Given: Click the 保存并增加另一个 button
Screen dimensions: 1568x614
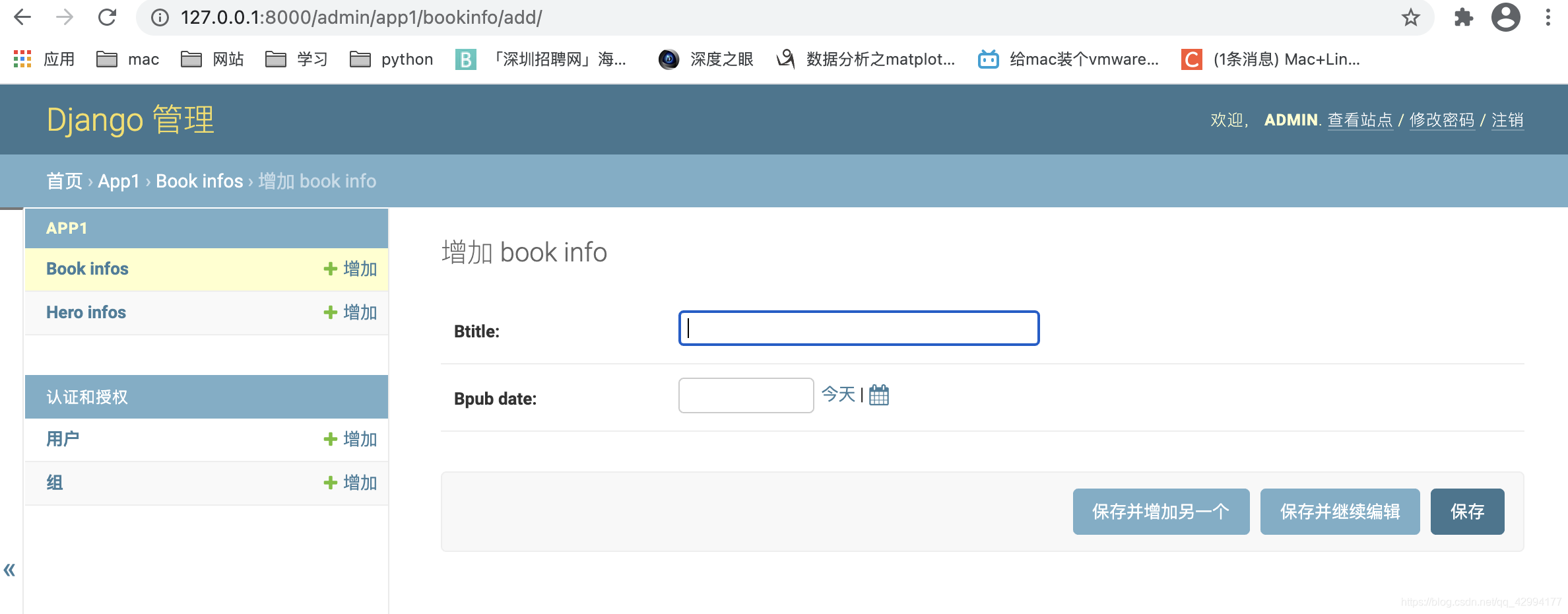Looking at the screenshot, I should [x=1161, y=512].
